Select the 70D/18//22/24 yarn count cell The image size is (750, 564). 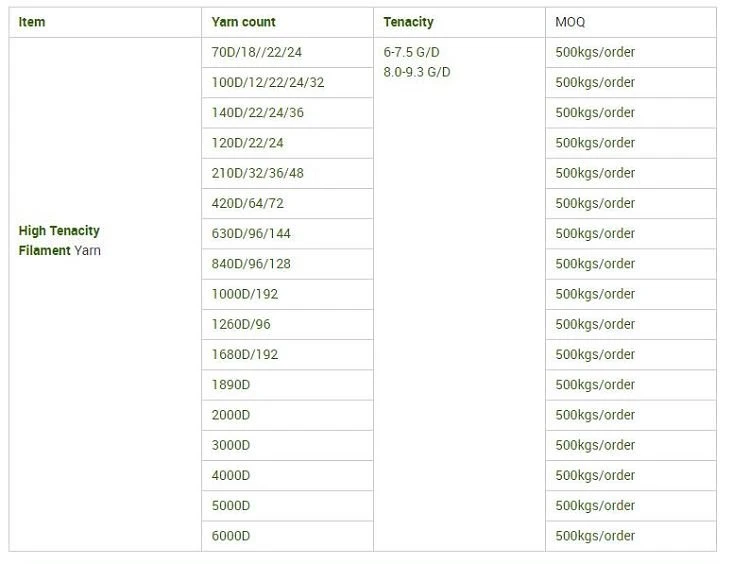(287, 52)
